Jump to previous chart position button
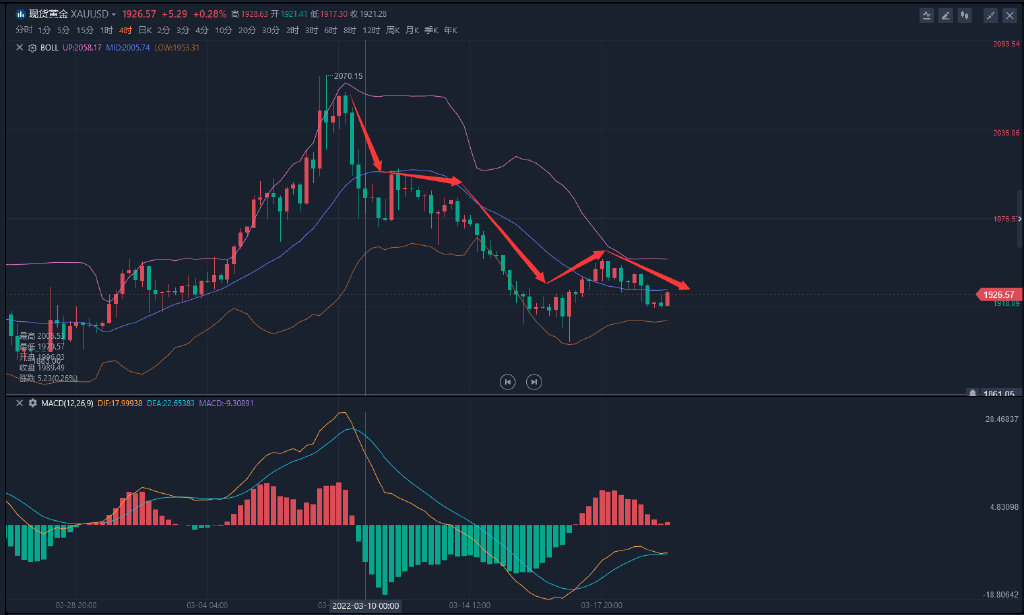This screenshot has height=615, width=1024. (x=507, y=381)
